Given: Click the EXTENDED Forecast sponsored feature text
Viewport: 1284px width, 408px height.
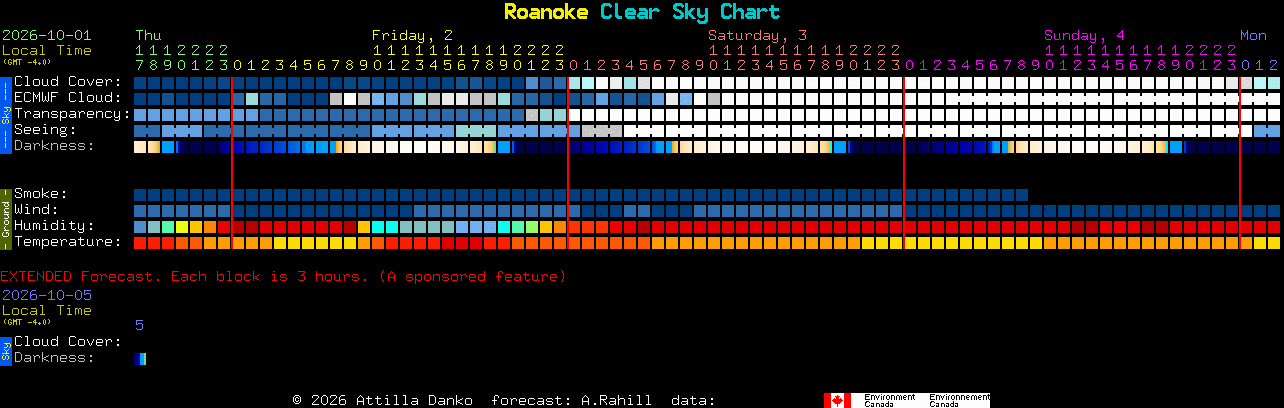Looking at the screenshot, I should point(283,276).
